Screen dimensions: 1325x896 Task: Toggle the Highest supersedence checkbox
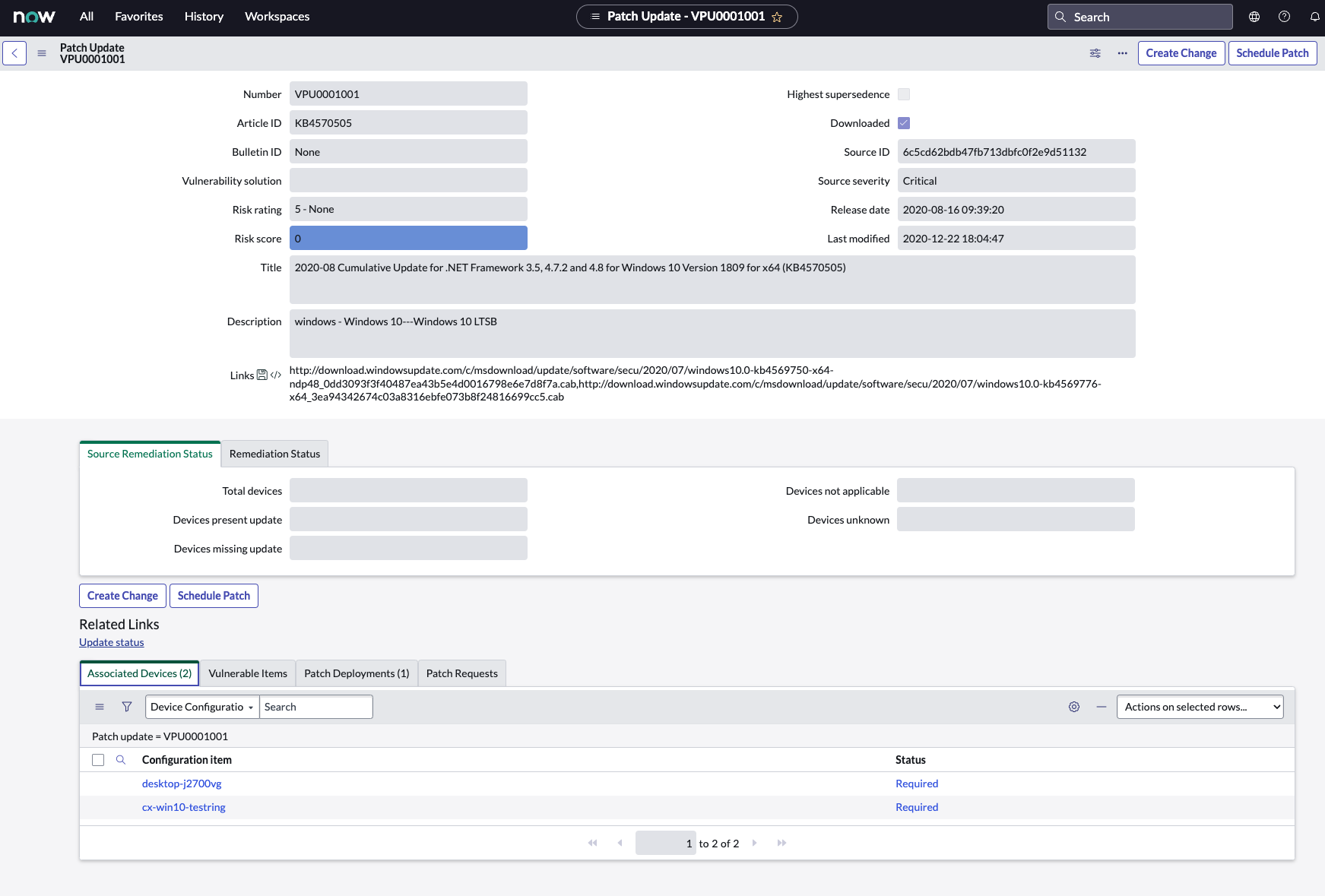pos(904,94)
